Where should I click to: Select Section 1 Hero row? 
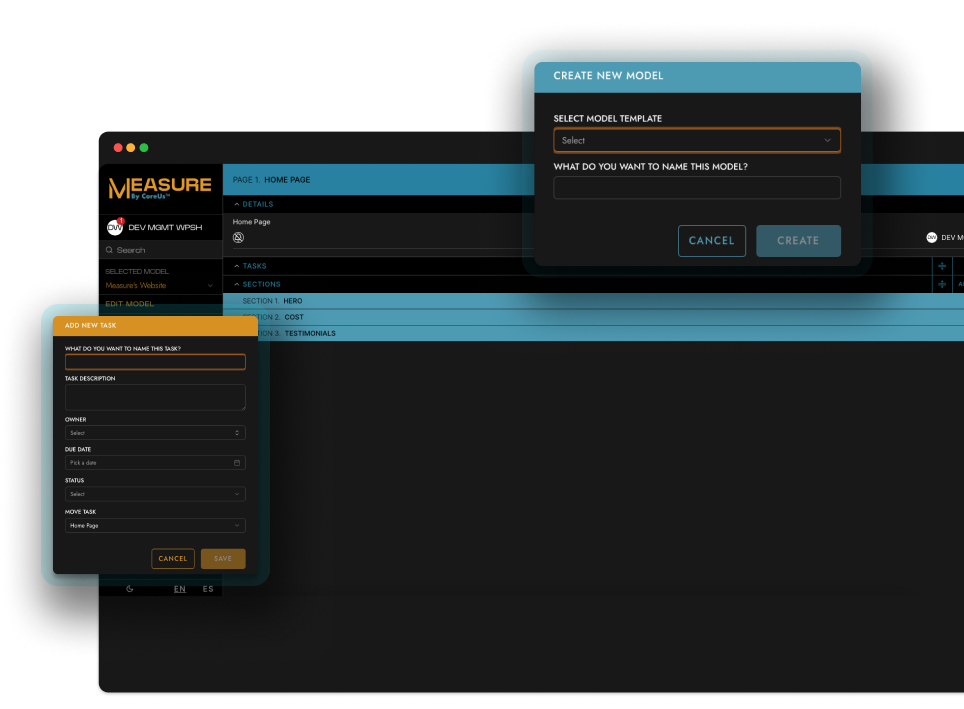tap(593, 301)
